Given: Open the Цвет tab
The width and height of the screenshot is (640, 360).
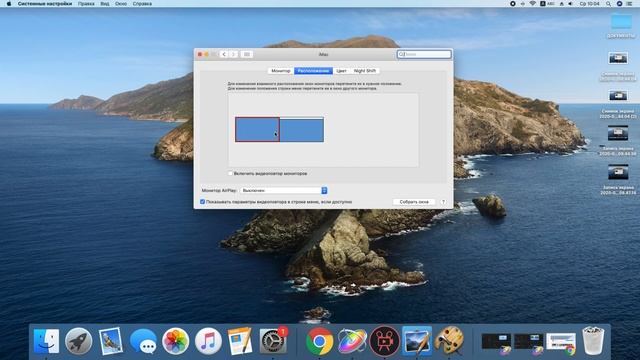Looking at the screenshot, I should coord(341,71).
